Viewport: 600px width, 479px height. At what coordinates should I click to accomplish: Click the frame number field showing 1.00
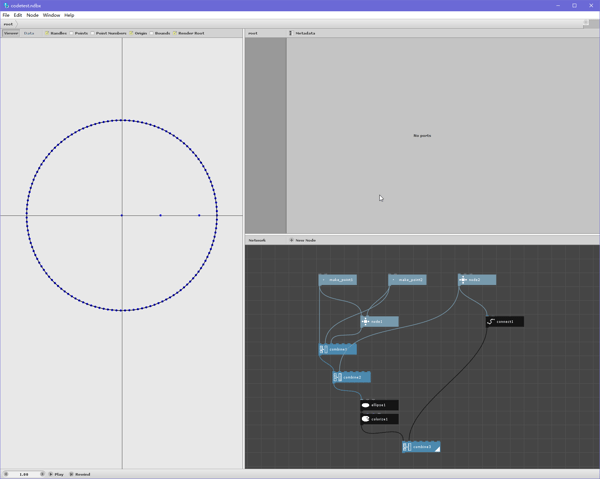pos(24,474)
